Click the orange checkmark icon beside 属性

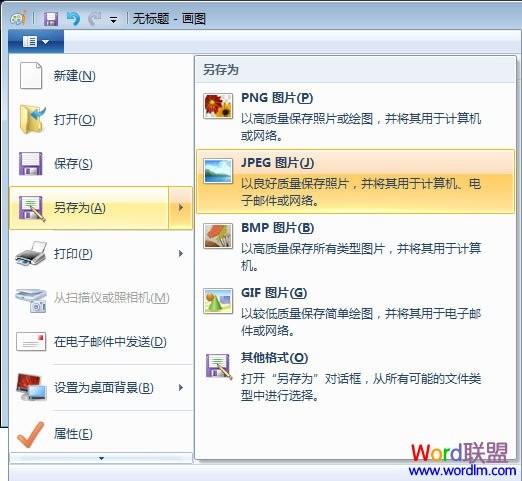point(30,434)
